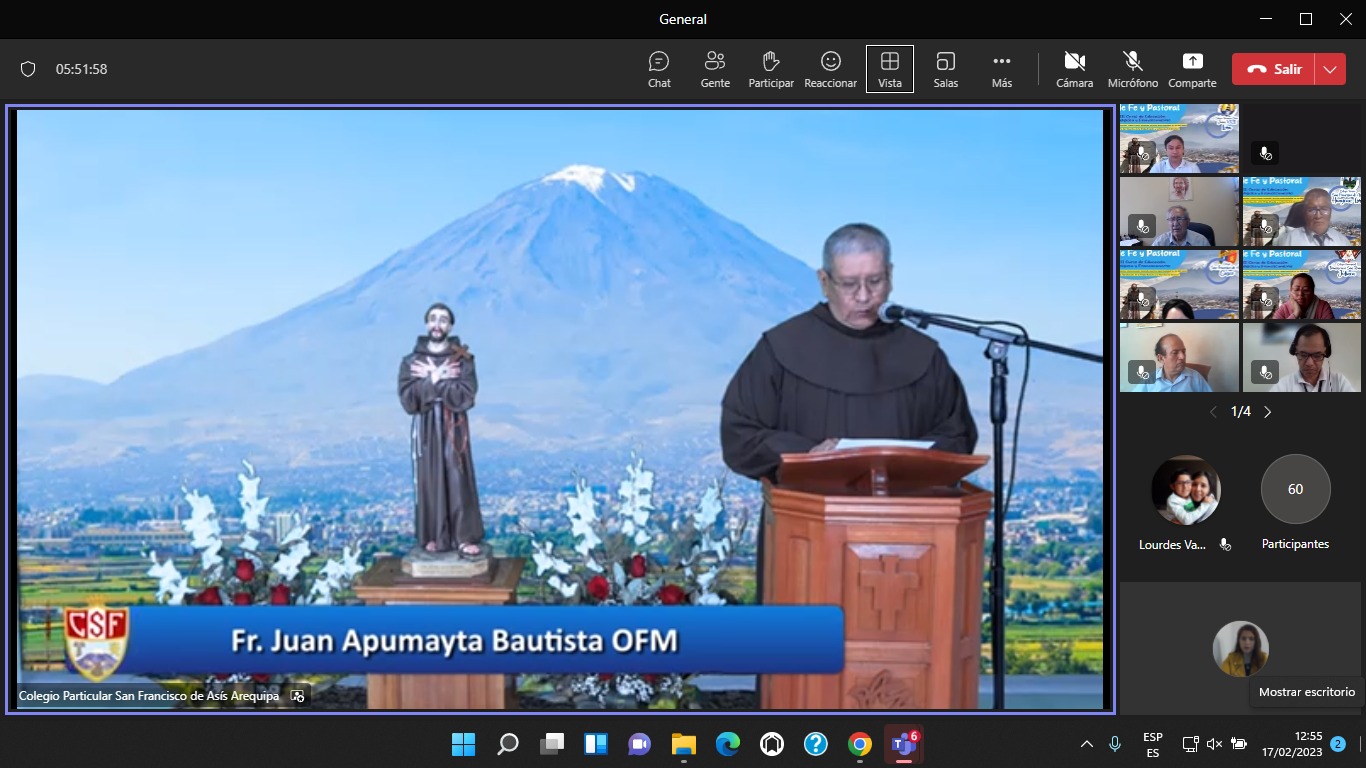Open the Reaccionar emoji menu

[x=830, y=69]
